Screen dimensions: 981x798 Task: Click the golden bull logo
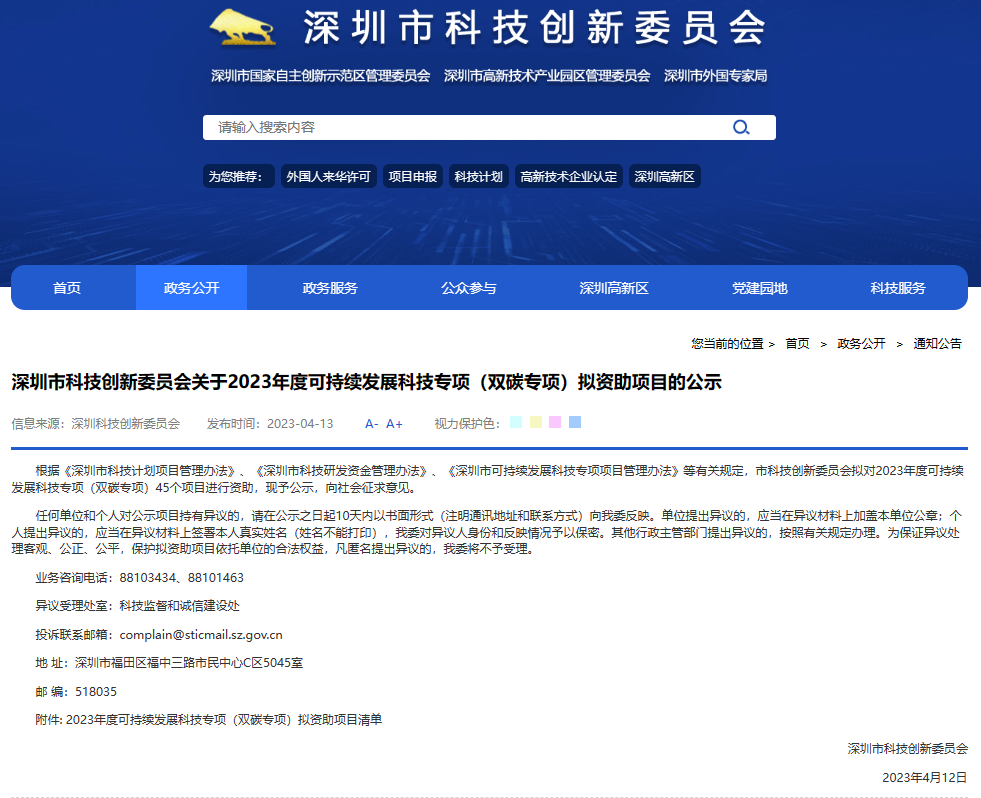[243, 27]
